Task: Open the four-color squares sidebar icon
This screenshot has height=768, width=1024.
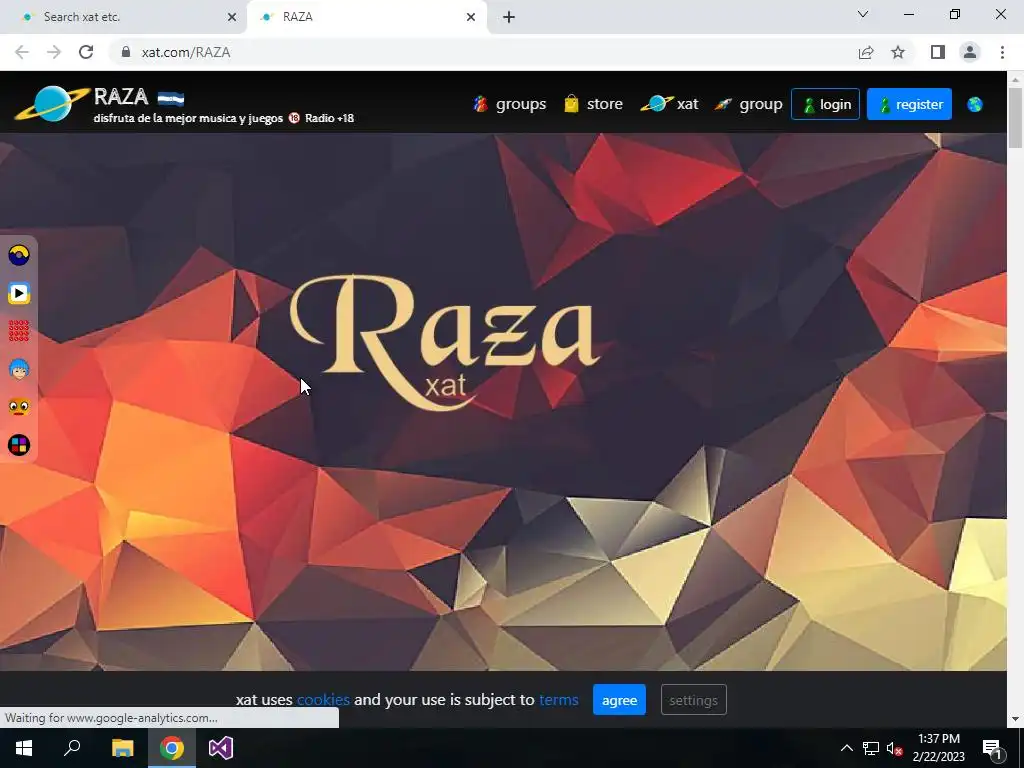Action: [19, 445]
